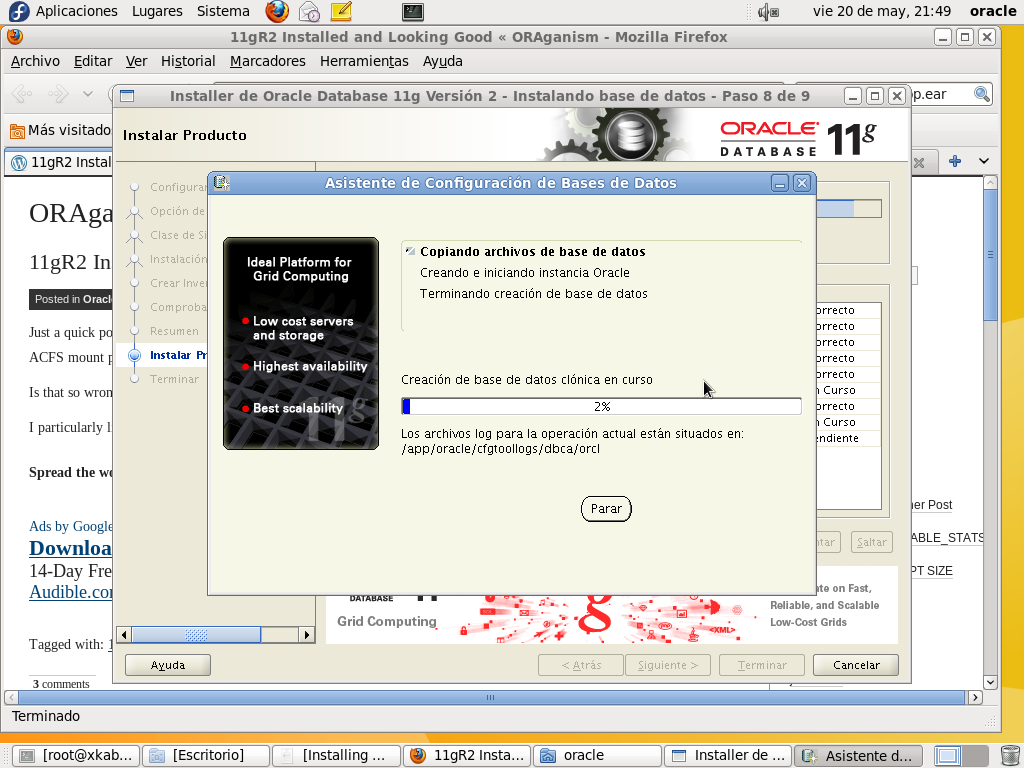Click the Firefox forward arrow
Screen dimensions: 1024x768
[x=58, y=94]
